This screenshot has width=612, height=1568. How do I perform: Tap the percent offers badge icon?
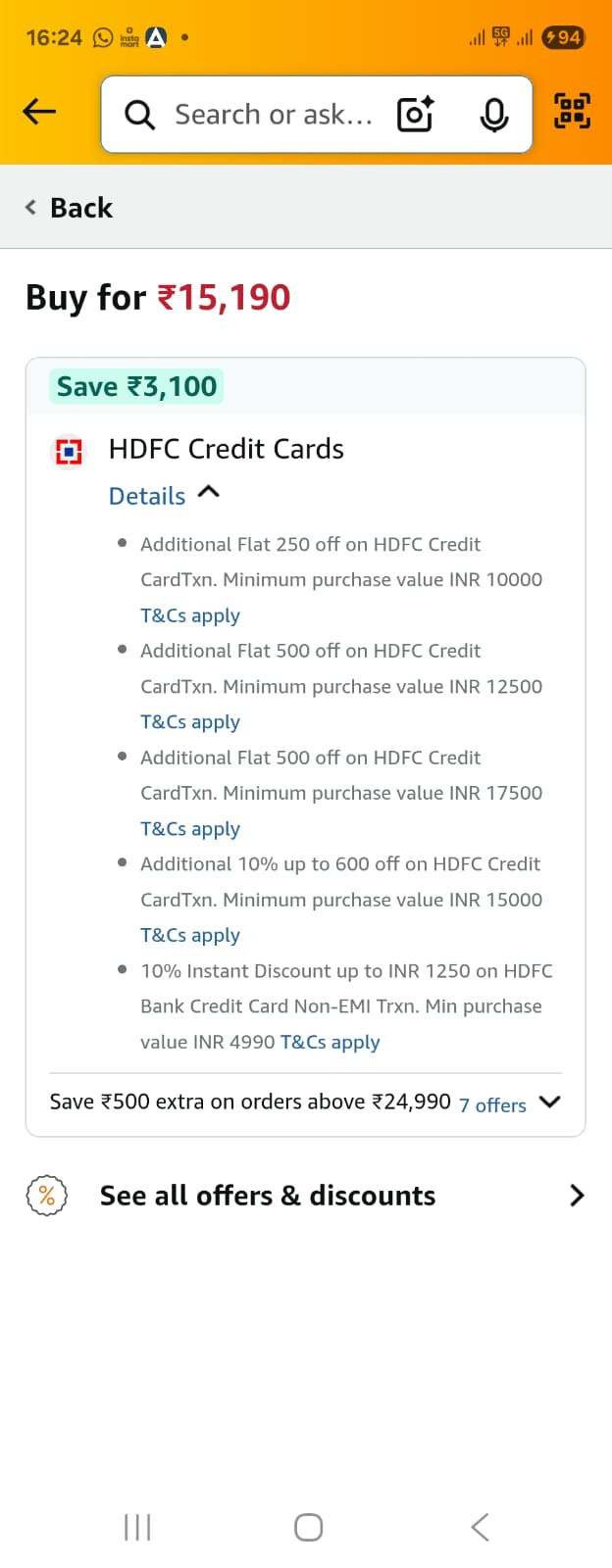(46, 1196)
